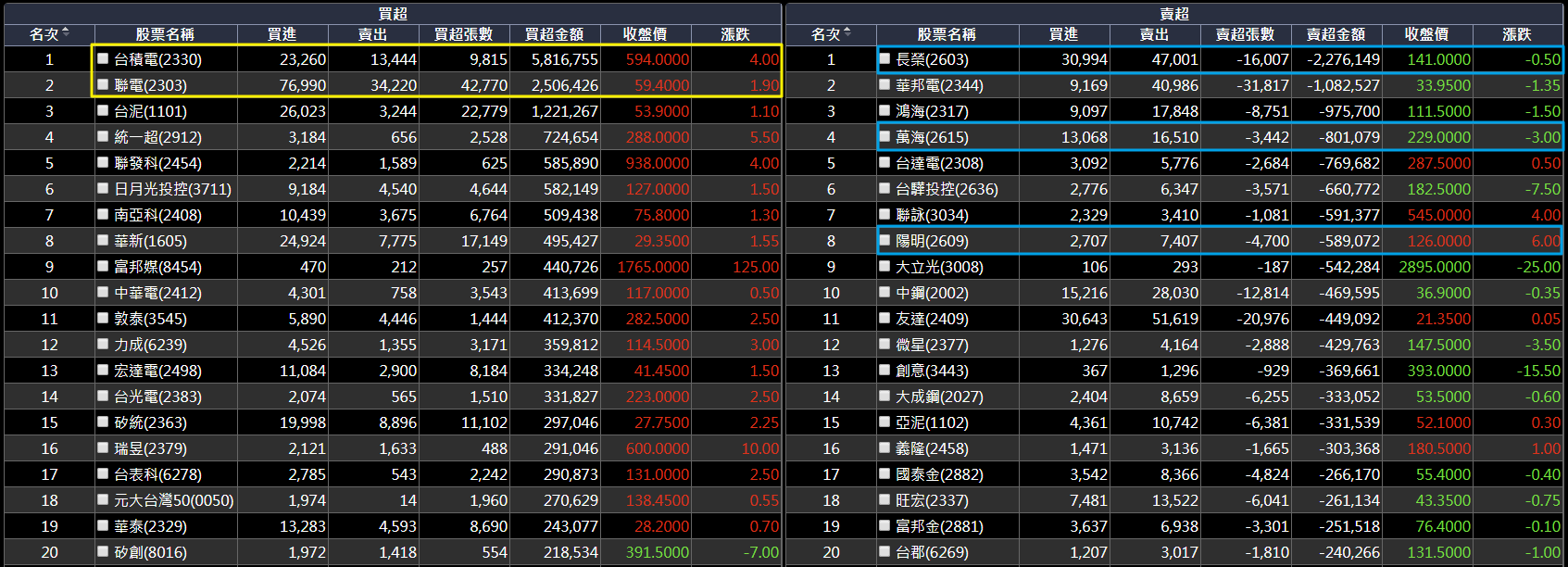Viewport: 1568px width, 567px height.
Task: Open stock 日月光投控(3711)
Action: pyautogui.click(x=172, y=189)
